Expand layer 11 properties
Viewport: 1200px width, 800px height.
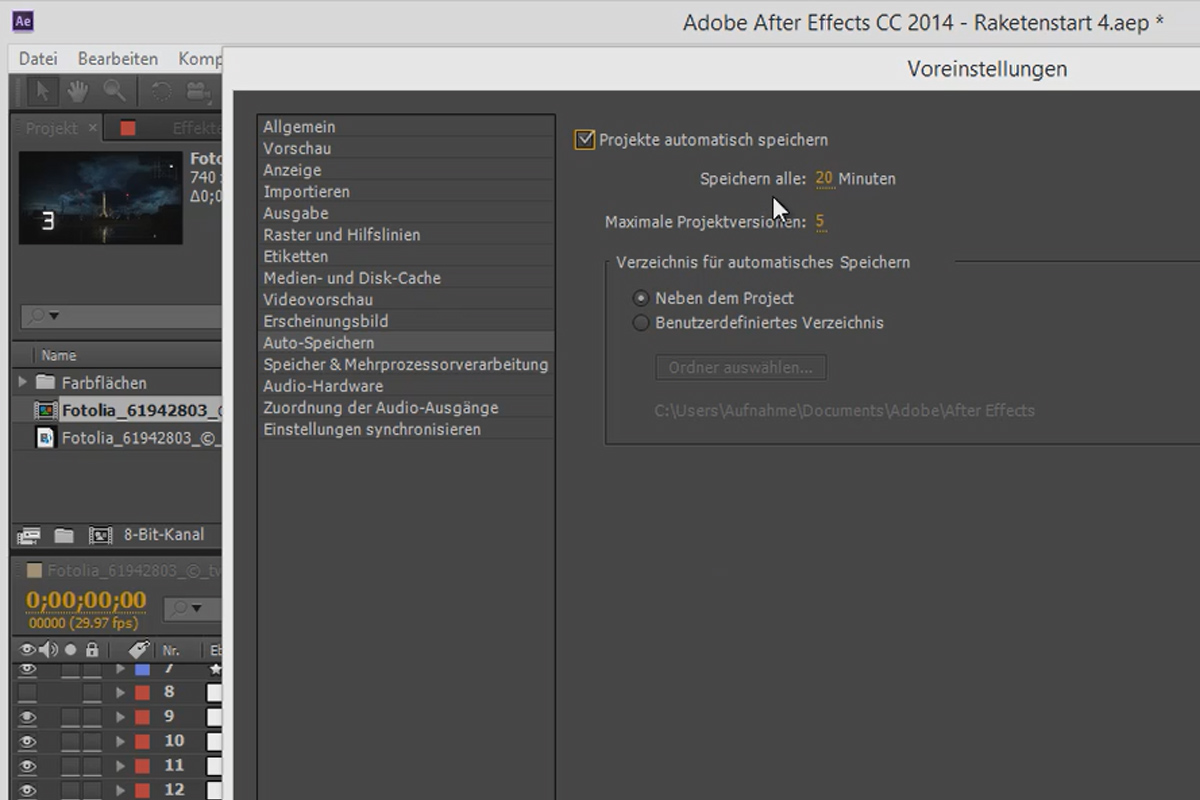coord(121,766)
